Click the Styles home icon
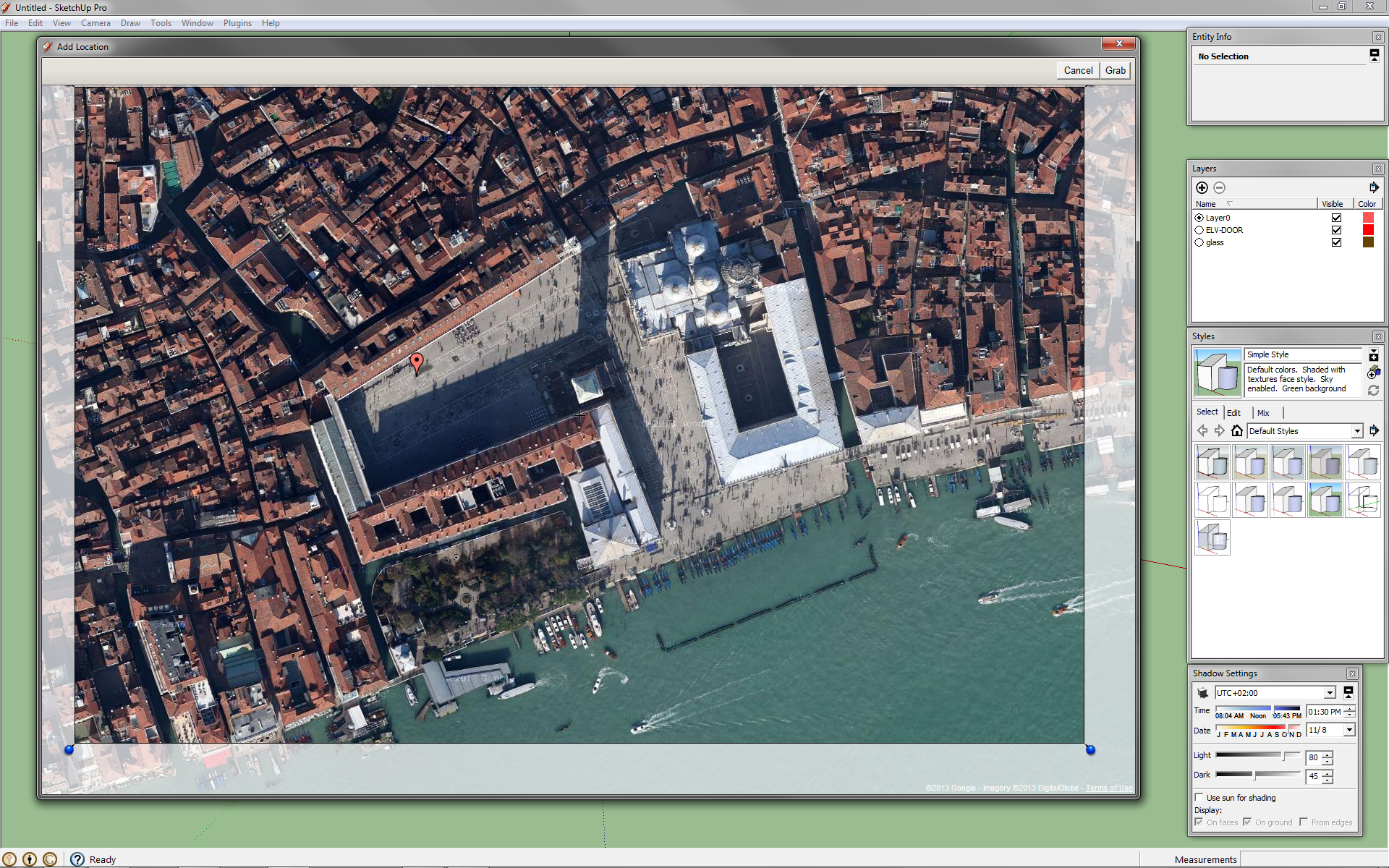 coord(1237,431)
